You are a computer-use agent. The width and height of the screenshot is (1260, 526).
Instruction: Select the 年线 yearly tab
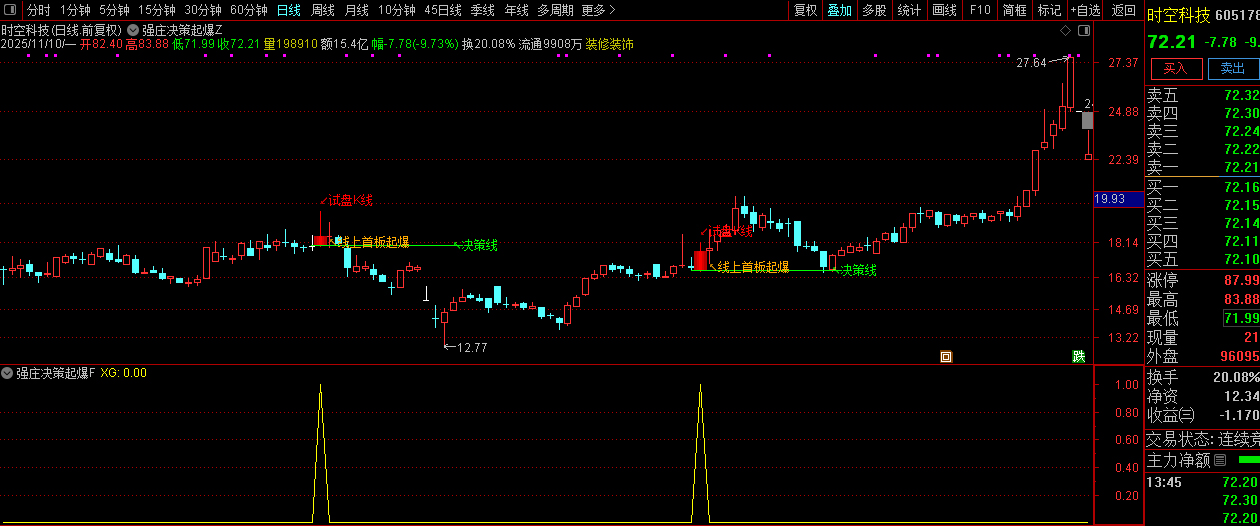[516, 10]
